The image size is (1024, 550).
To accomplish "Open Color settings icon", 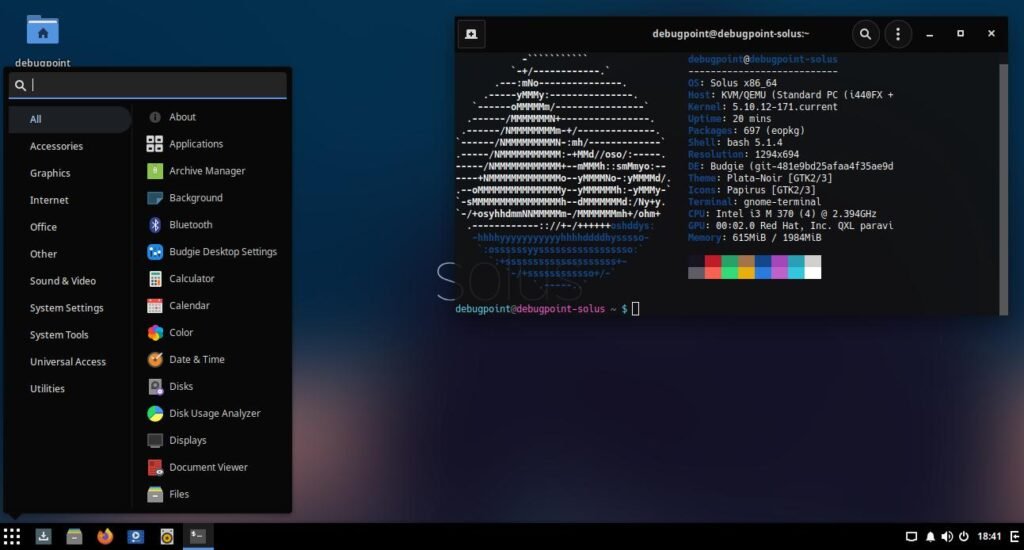I will (x=155, y=332).
